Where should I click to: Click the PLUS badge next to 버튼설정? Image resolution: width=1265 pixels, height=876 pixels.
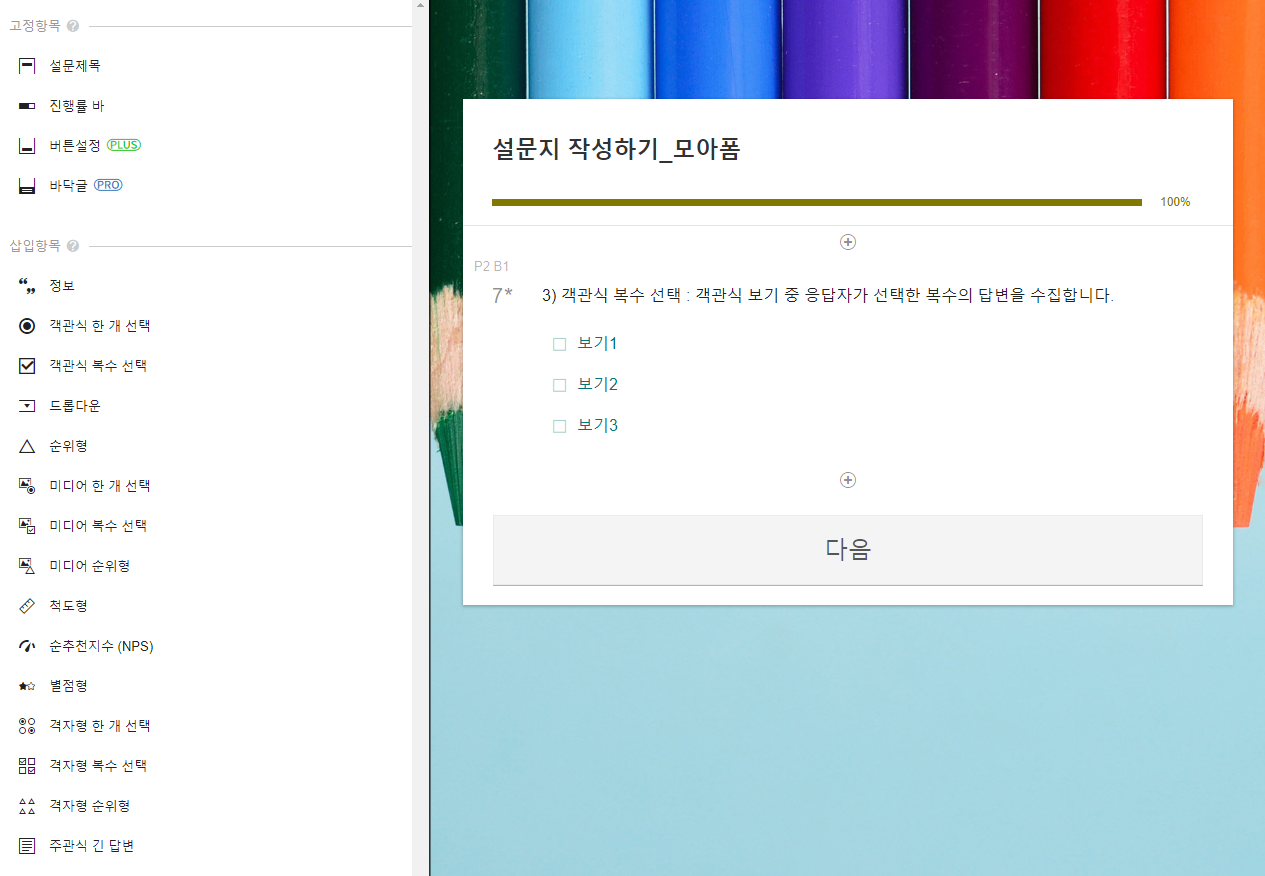(124, 145)
